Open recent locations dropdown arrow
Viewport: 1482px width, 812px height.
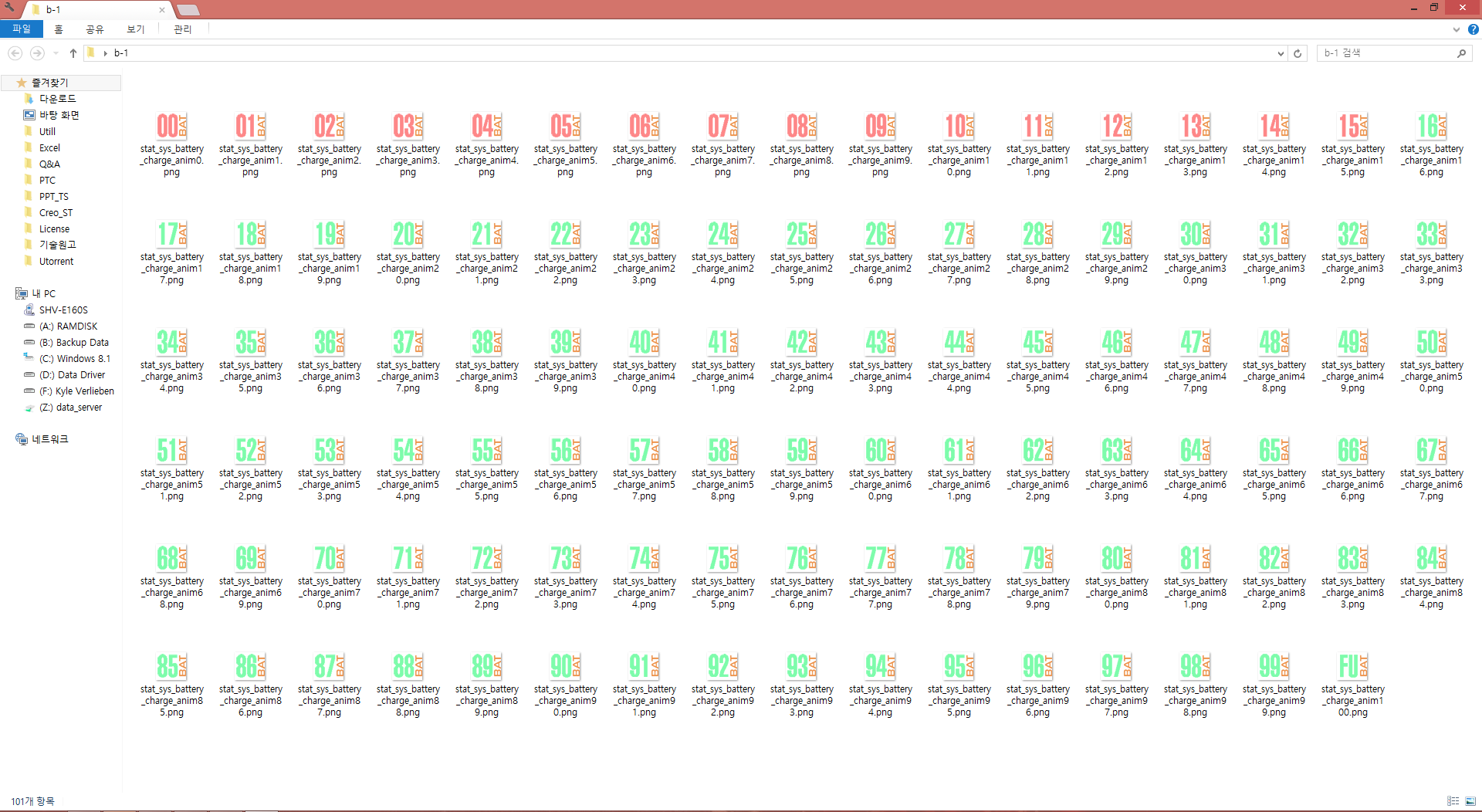(56, 53)
